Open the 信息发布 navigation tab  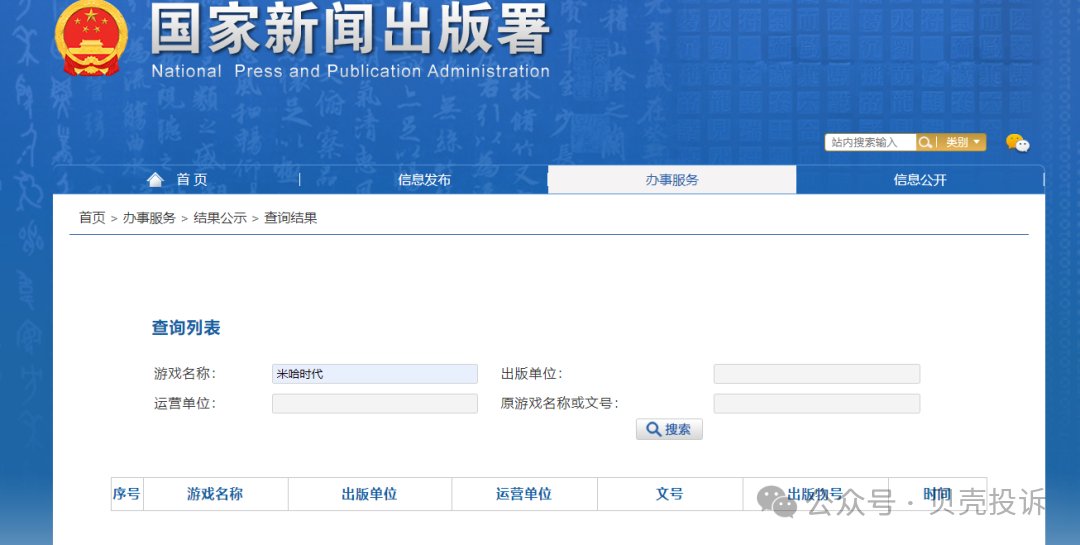pos(424,180)
